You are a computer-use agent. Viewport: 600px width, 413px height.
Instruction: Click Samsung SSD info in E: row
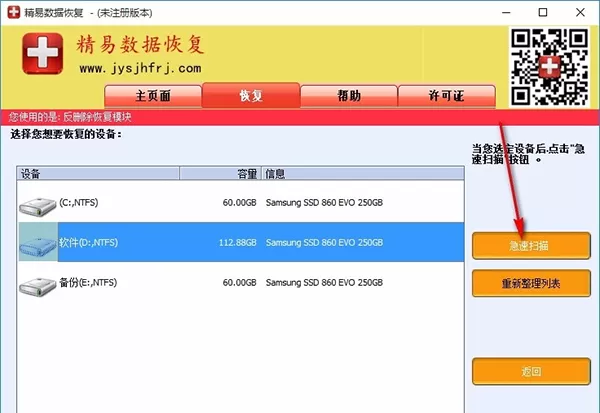tap(324, 282)
